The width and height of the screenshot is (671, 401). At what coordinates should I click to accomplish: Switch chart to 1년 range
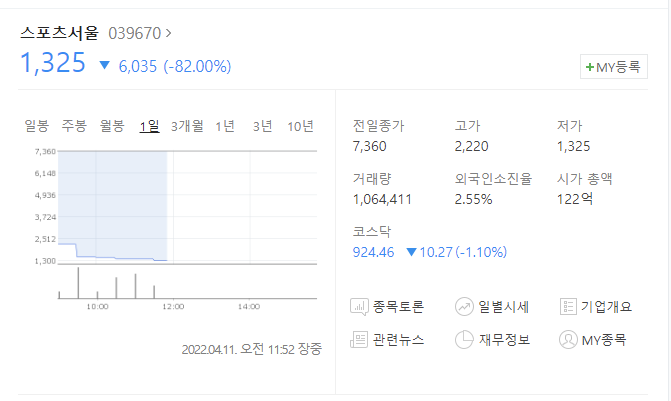(225, 126)
